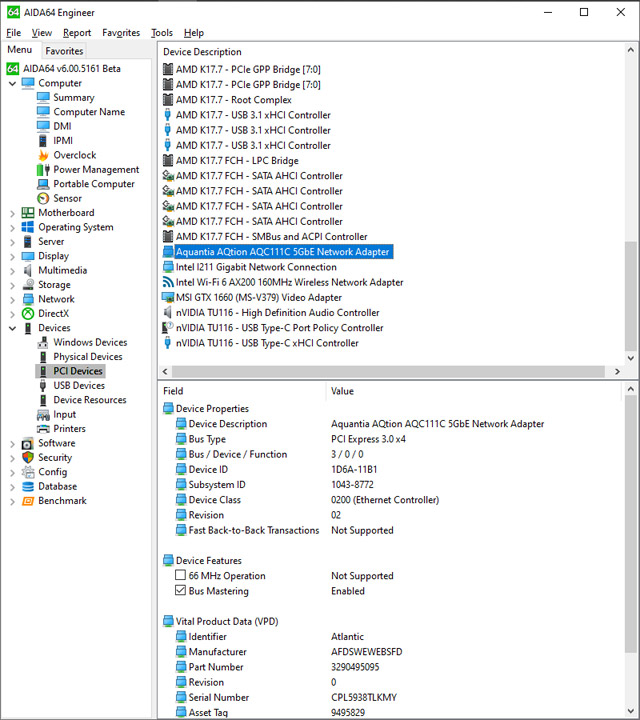Expand the Software tree node
This screenshot has height=720, width=640.
pos(12,444)
